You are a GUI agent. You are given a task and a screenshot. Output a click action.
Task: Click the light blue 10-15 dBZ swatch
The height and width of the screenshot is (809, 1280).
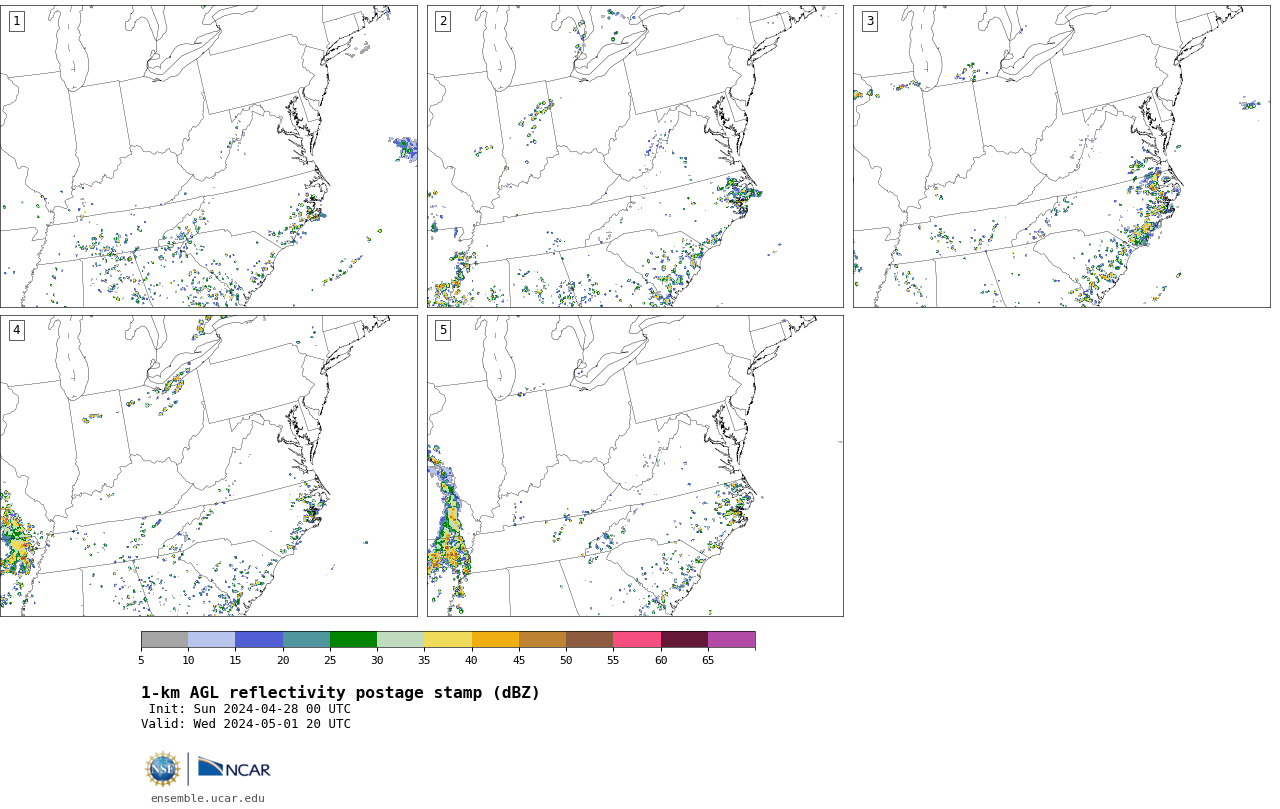pos(211,640)
